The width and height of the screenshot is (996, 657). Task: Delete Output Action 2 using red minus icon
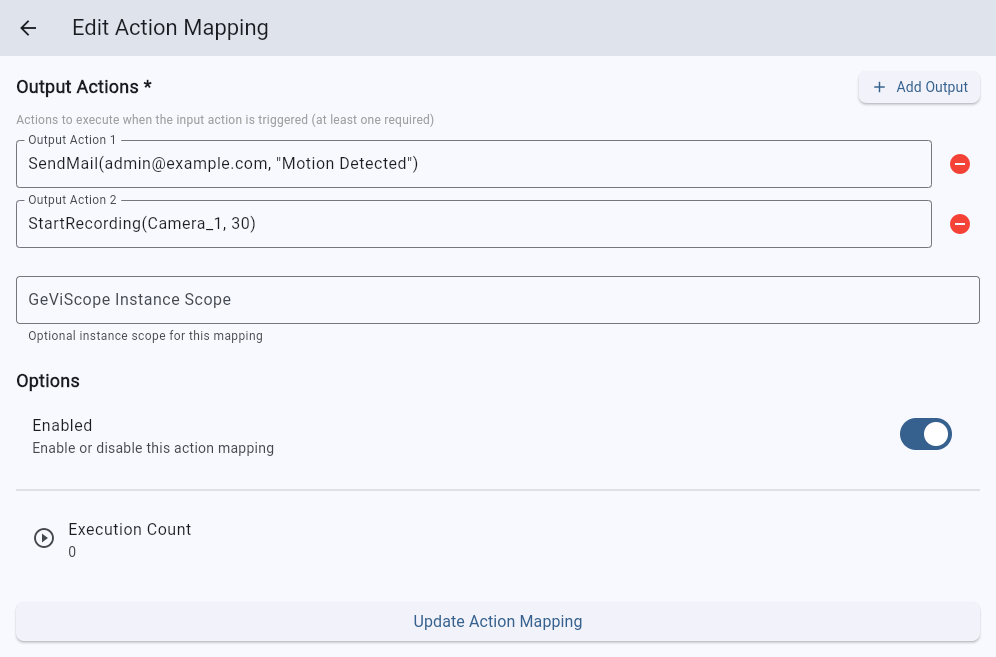pos(959,224)
